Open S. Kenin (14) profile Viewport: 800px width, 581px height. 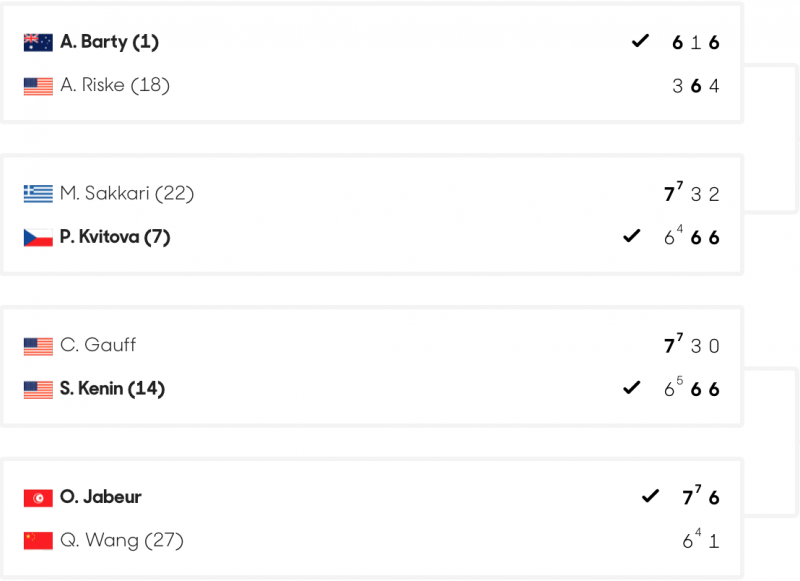pyautogui.click(x=112, y=389)
